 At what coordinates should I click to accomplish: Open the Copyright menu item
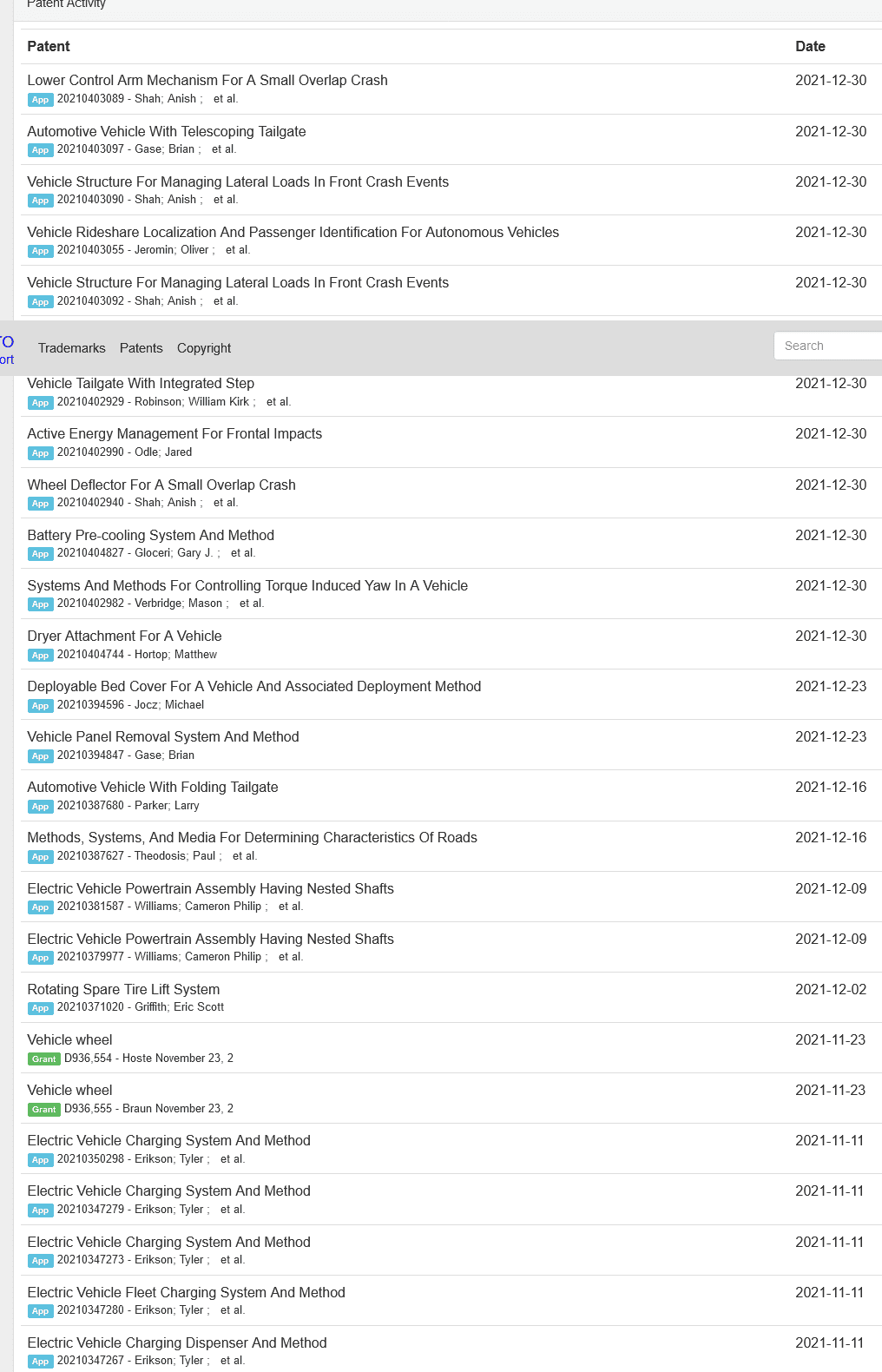click(204, 348)
